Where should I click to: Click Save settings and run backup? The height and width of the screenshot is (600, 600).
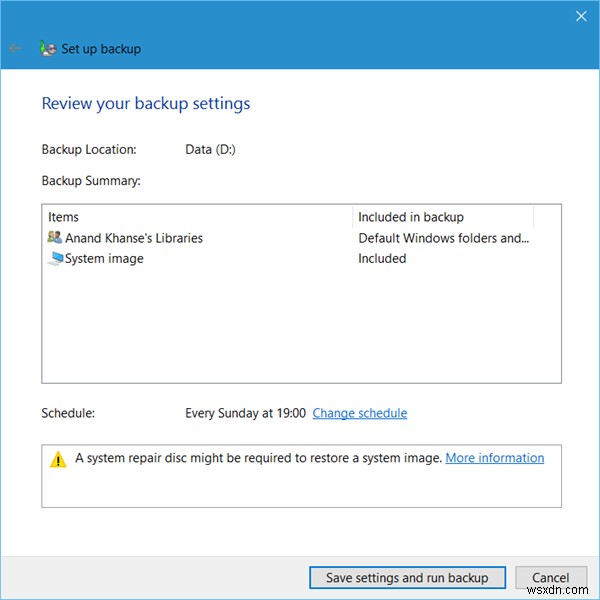pyautogui.click(x=407, y=577)
